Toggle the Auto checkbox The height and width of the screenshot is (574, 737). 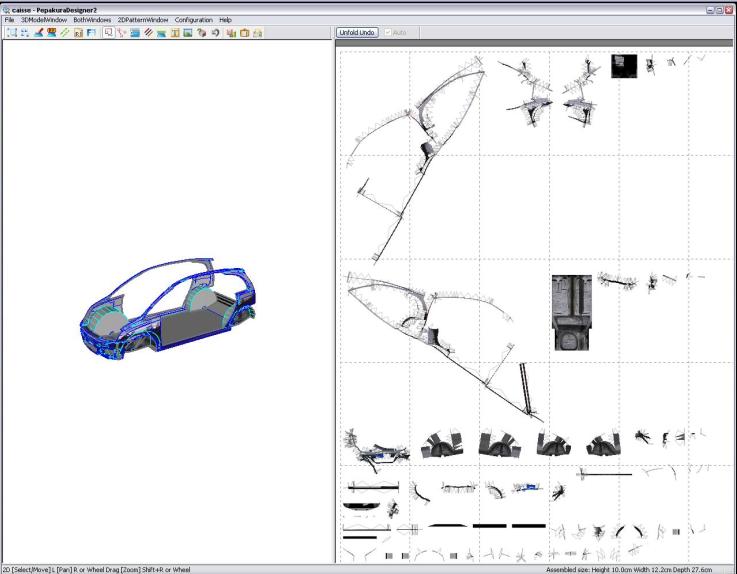pyautogui.click(x=388, y=32)
